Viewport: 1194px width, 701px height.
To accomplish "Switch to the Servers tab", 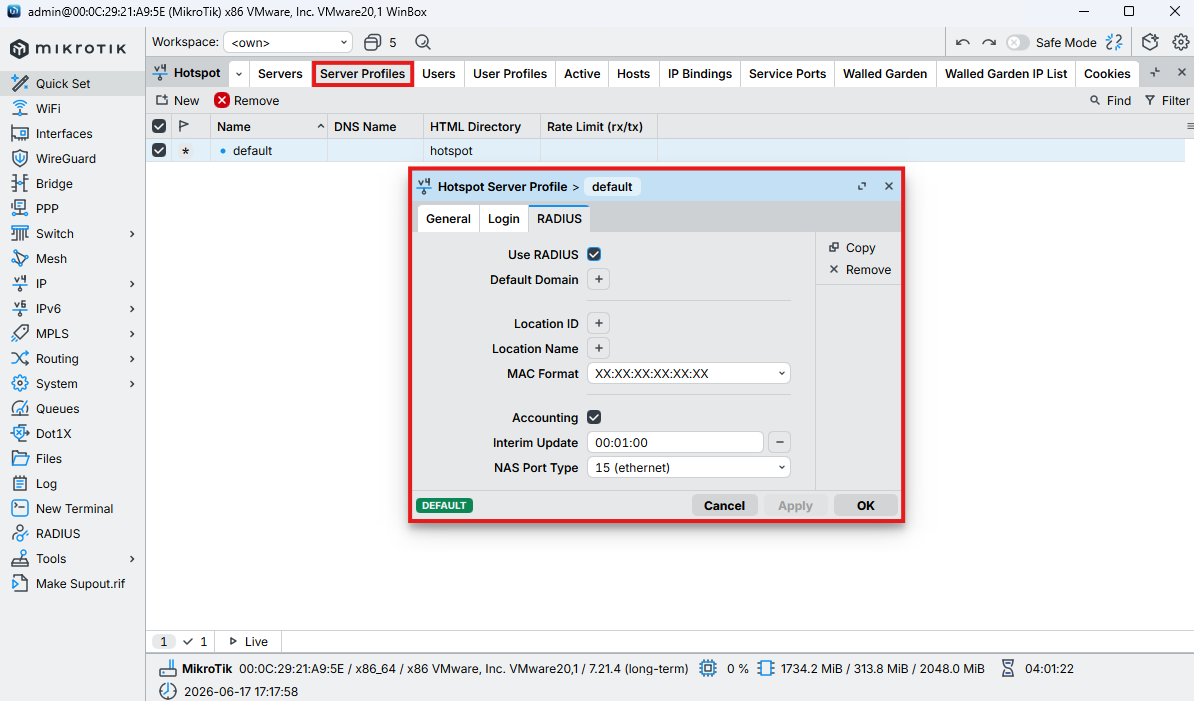I will click(279, 74).
